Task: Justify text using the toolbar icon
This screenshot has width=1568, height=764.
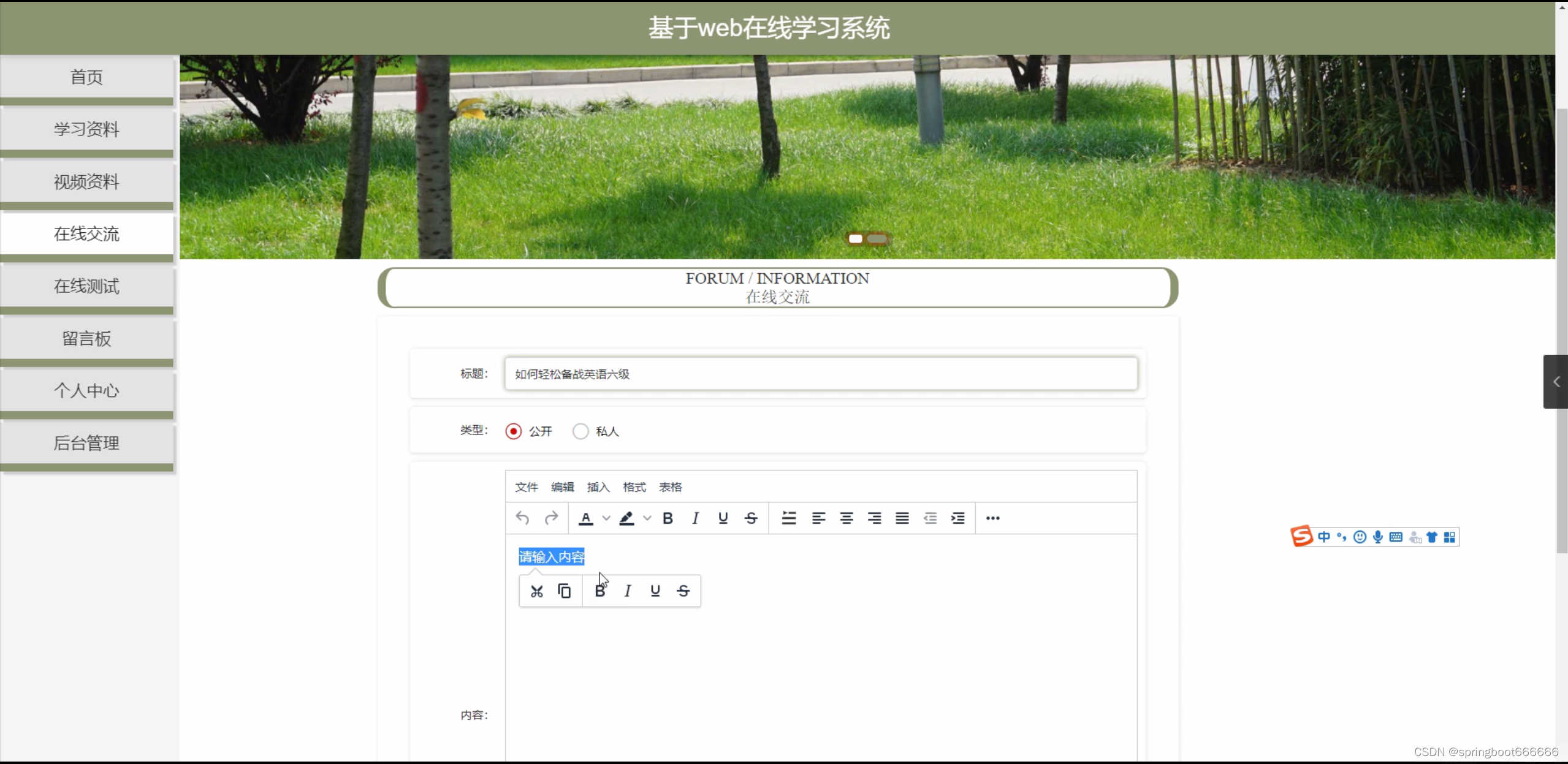Action: coord(902,518)
